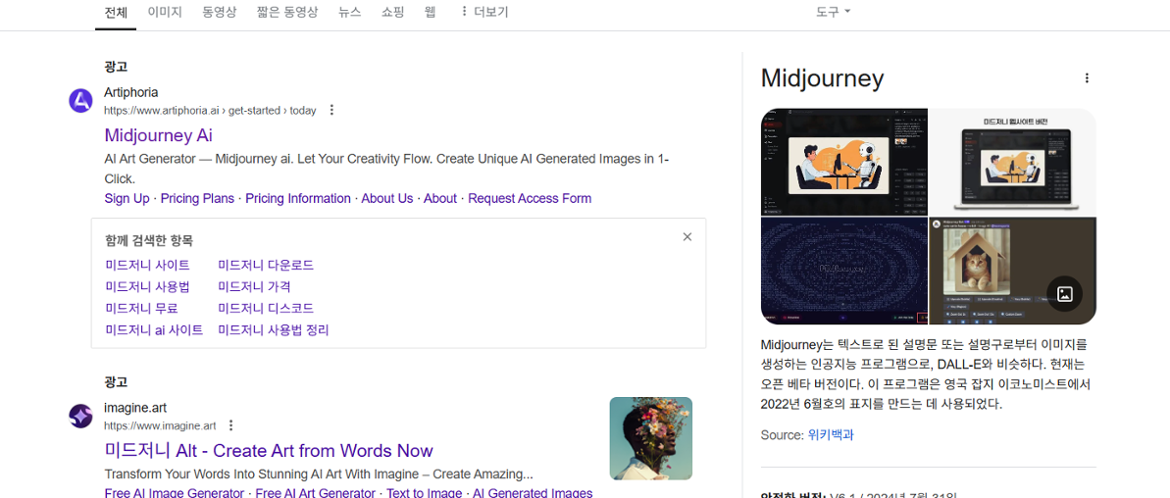Open the 도구 tools dropdown
The height and width of the screenshot is (498, 1170).
point(832,12)
